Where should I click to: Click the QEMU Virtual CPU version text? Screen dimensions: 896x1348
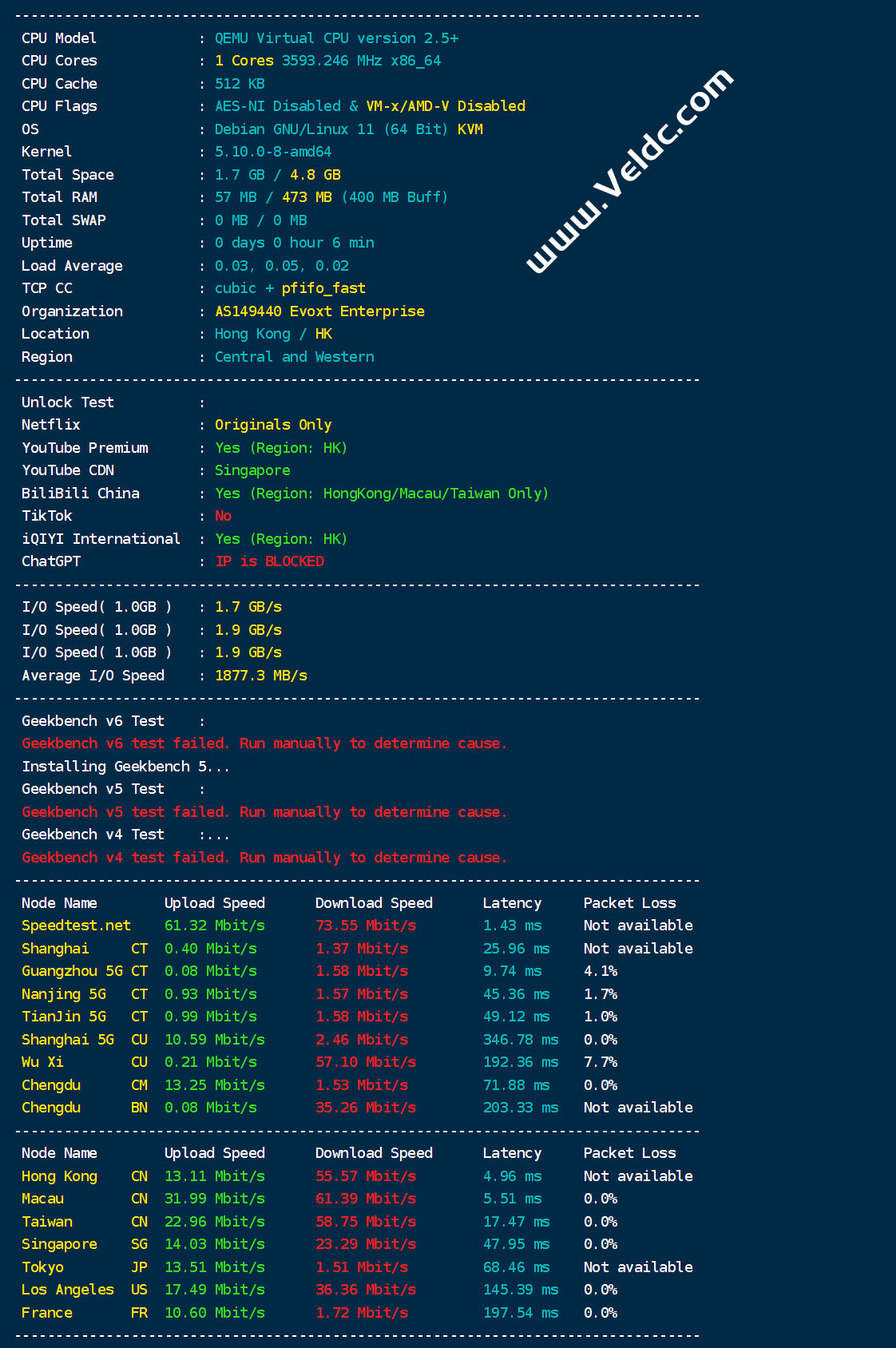[x=336, y=38]
